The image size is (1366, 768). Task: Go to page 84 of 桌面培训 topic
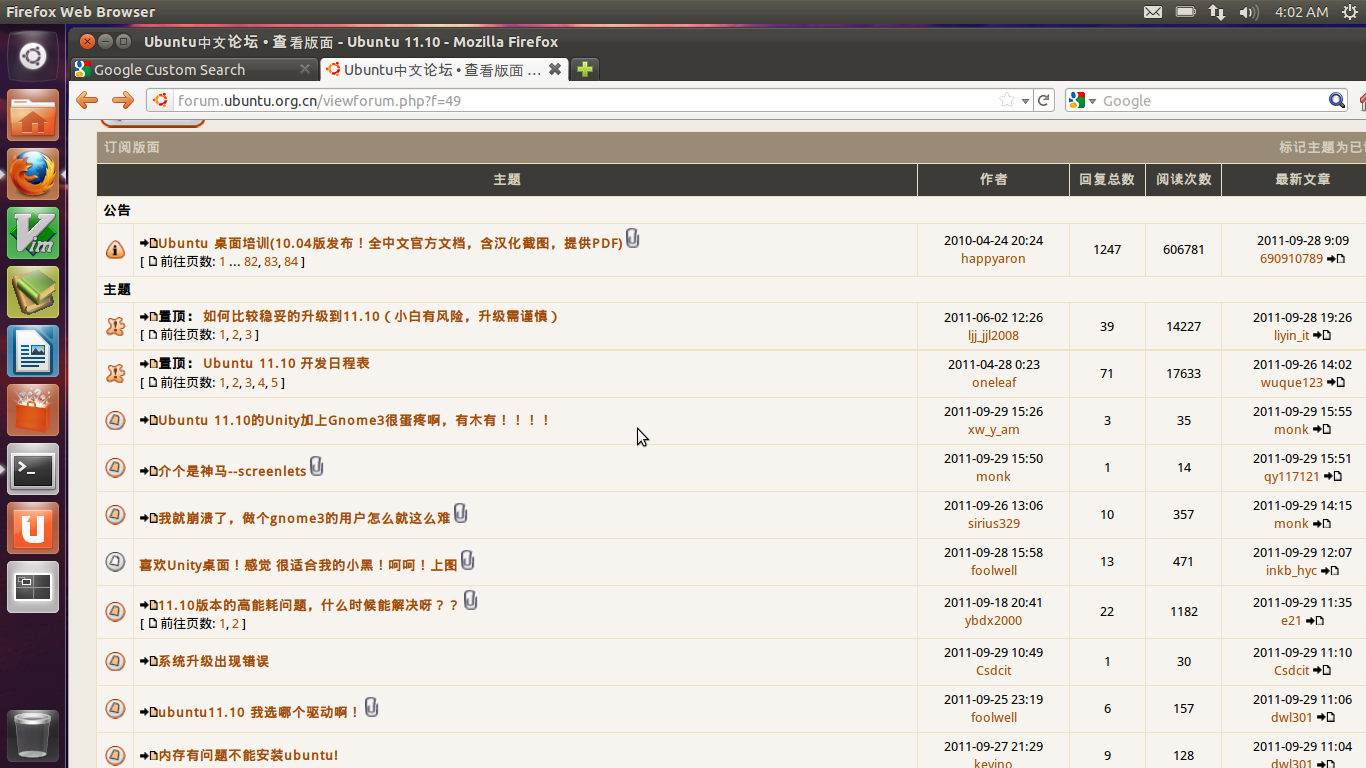[291, 262]
